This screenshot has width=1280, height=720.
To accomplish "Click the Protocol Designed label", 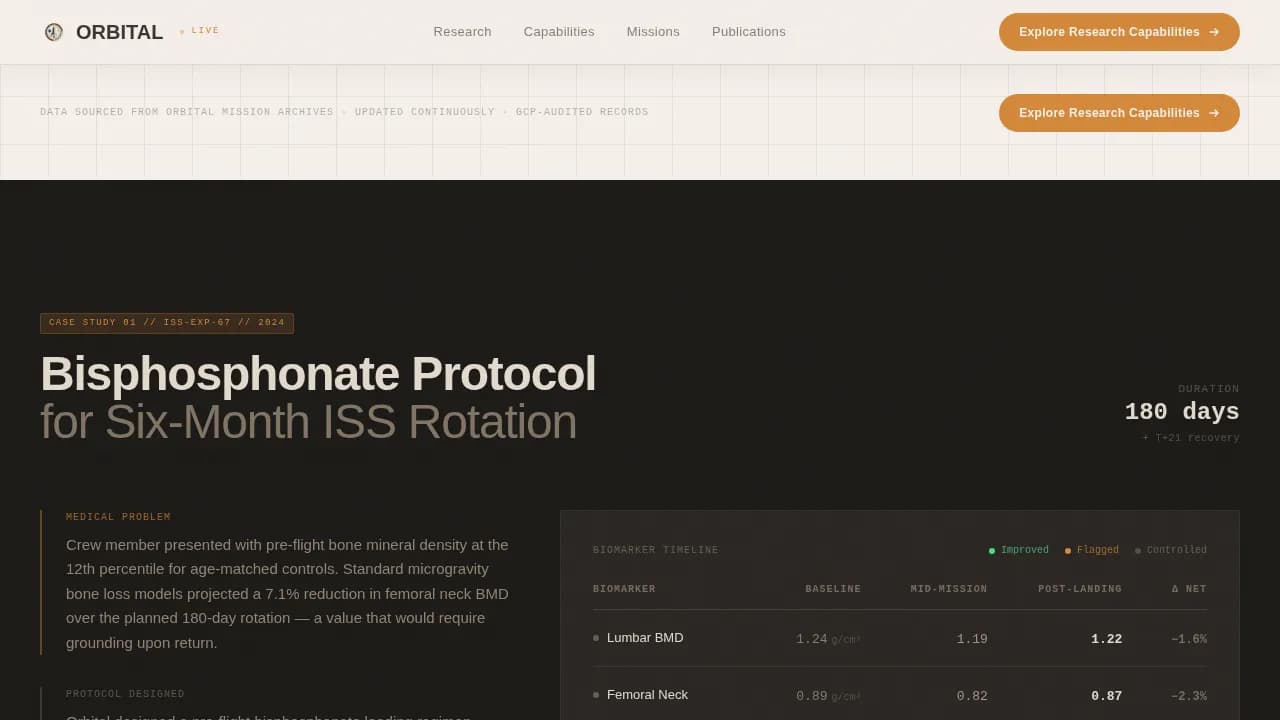I will (125, 694).
